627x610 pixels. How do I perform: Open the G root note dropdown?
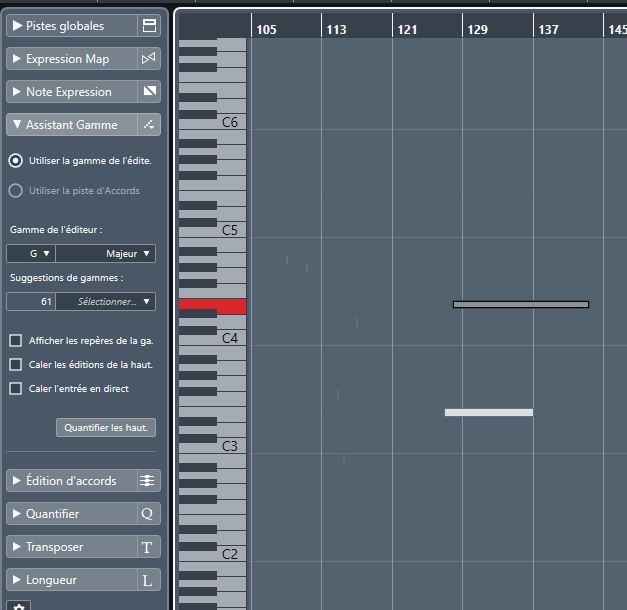pyautogui.click(x=31, y=254)
